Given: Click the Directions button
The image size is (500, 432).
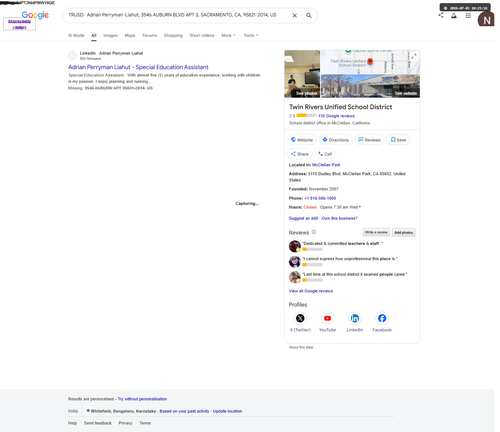Looking at the screenshot, I should click(335, 140).
